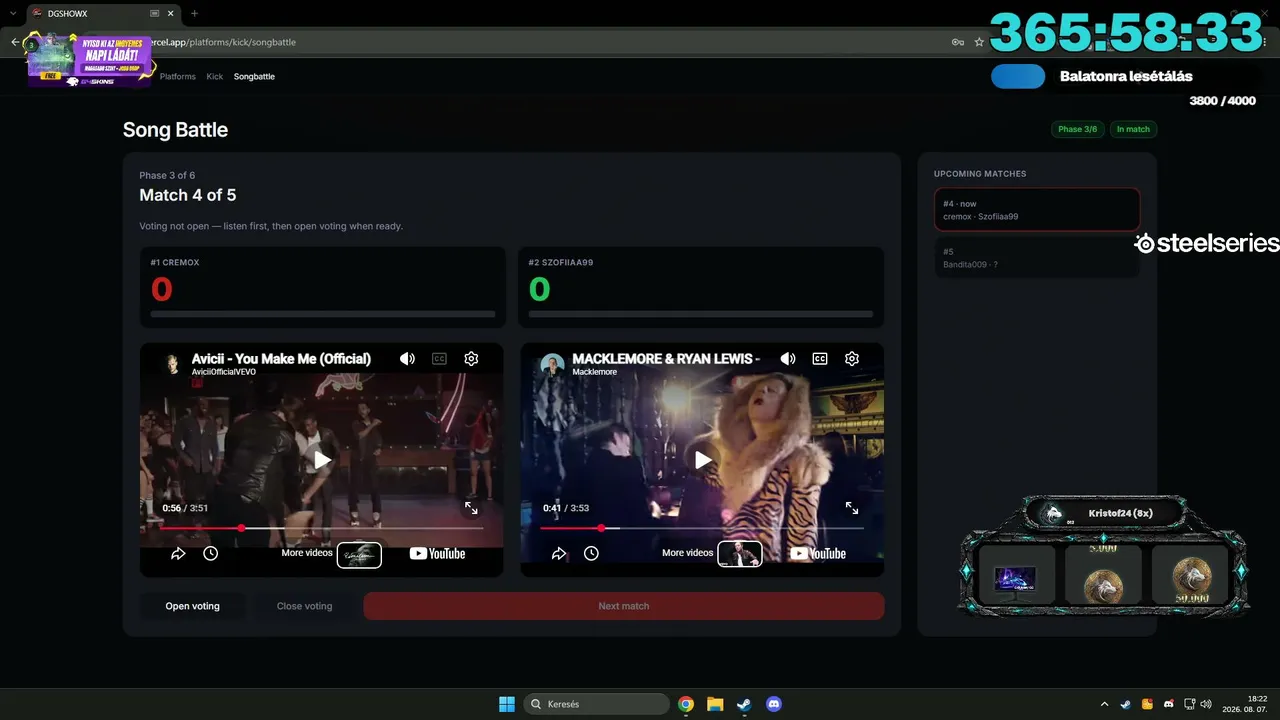Open the Windows Start menu
The height and width of the screenshot is (720, 1280).
507,704
